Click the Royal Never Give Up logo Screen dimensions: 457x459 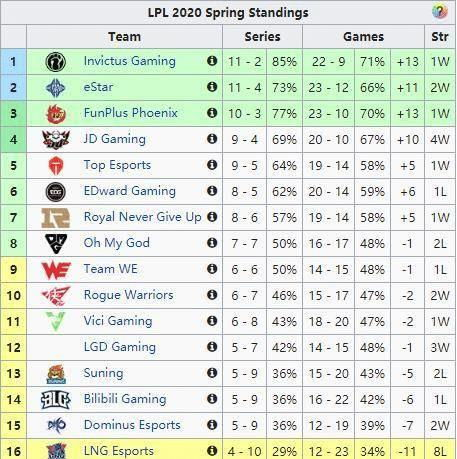55,218
